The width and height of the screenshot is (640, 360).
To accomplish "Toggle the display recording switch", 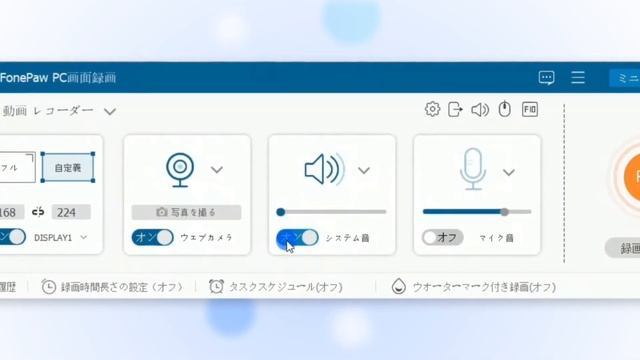I will click(12, 237).
